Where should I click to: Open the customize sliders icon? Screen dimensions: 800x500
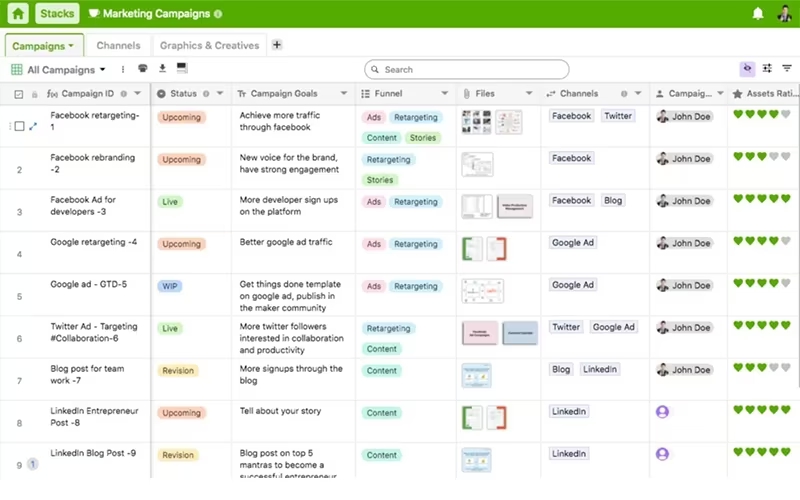pos(767,68)
